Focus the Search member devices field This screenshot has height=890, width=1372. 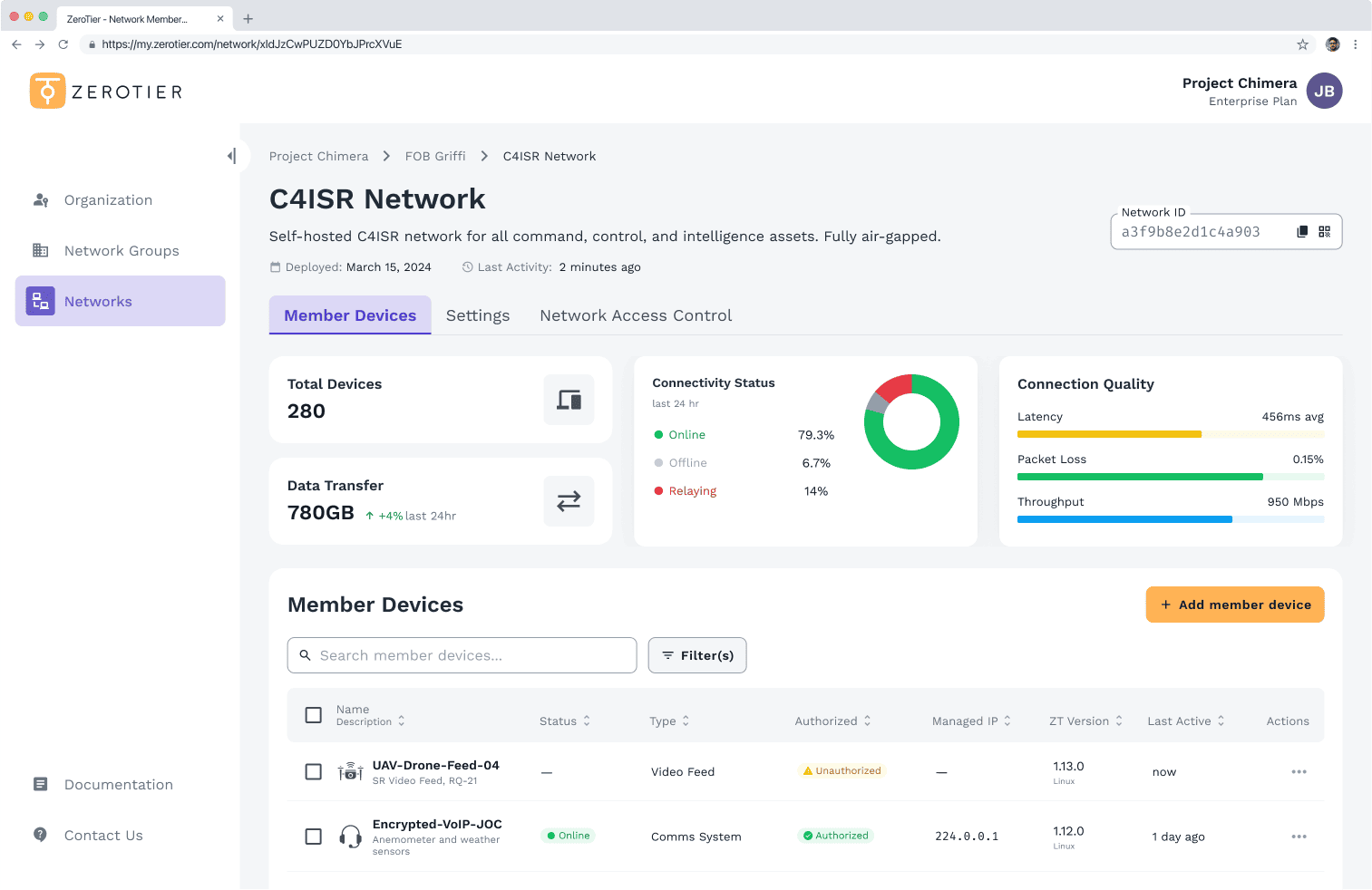pos(462,655)
